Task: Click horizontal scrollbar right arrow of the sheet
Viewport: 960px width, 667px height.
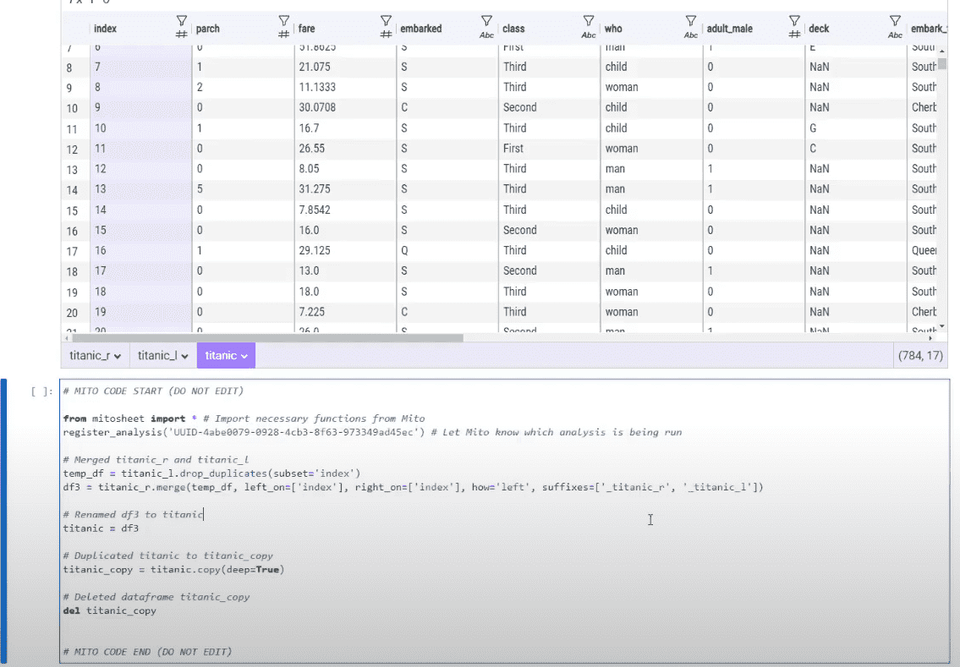Action: pyautogui.click(x=931, y=338)
